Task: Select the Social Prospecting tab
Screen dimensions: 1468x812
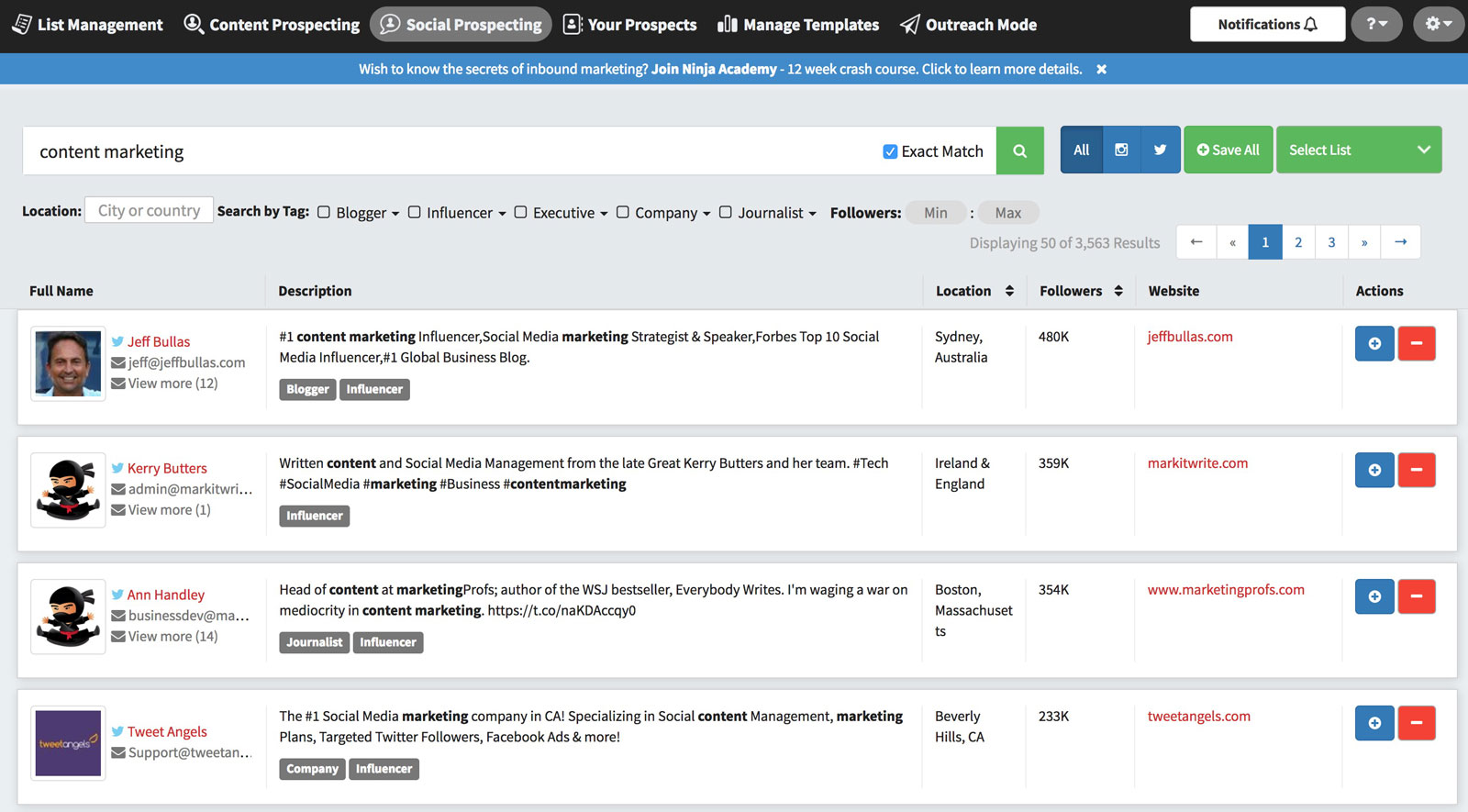Action: click(461, 25)
